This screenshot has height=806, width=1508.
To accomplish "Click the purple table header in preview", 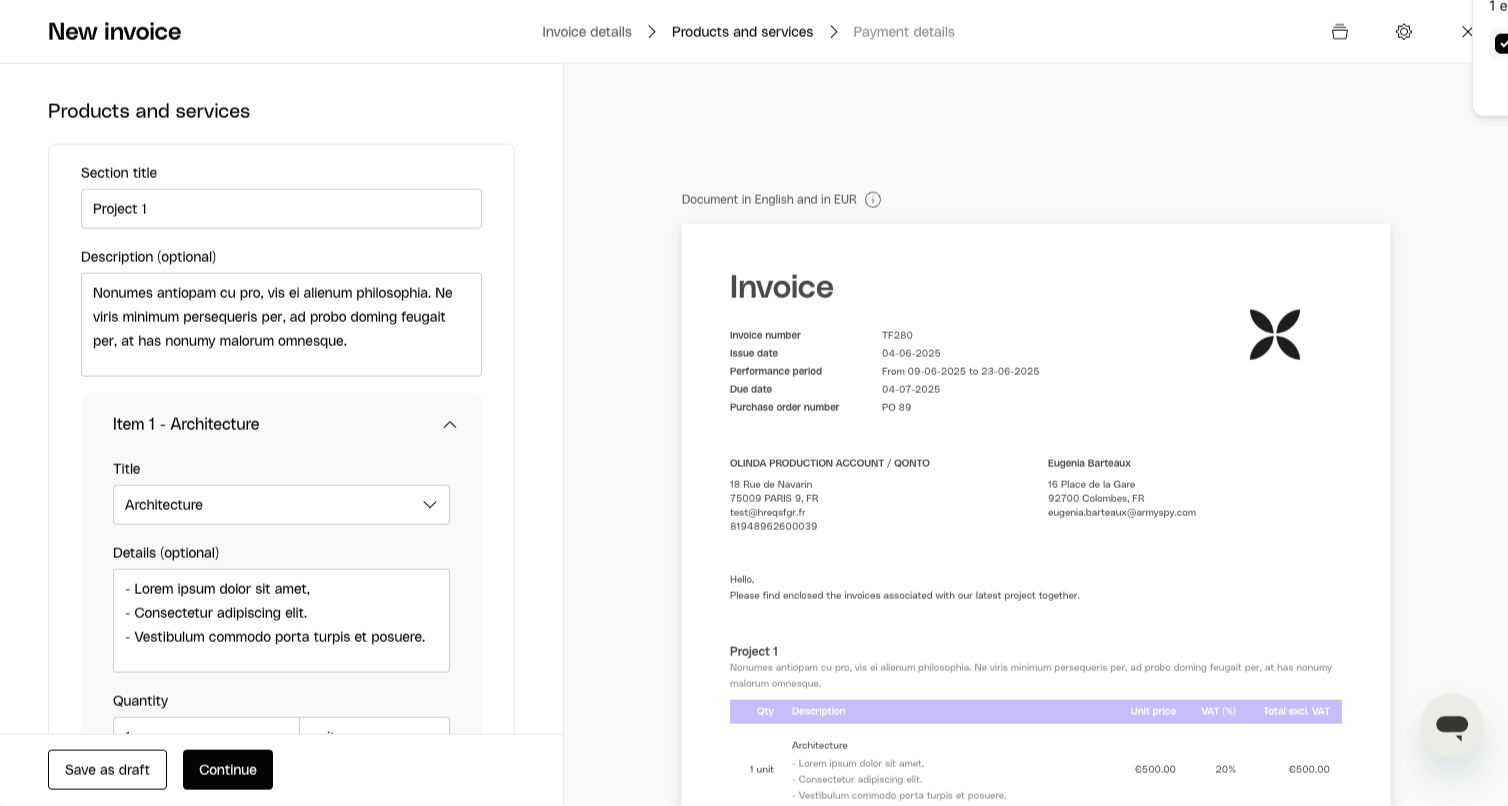I will tap(1035, 711).
